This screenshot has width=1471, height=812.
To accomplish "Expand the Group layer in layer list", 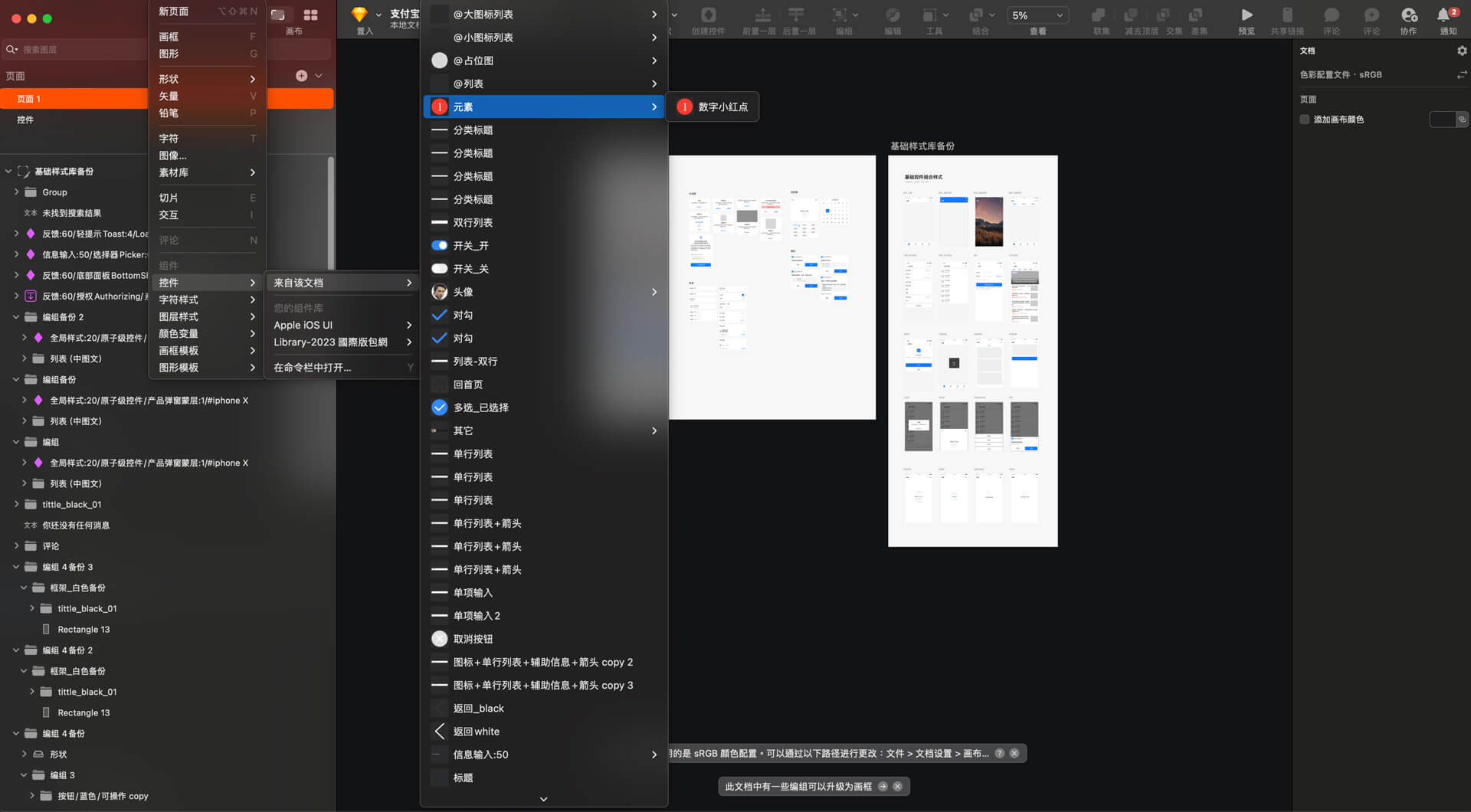I will tap(17, 192).
